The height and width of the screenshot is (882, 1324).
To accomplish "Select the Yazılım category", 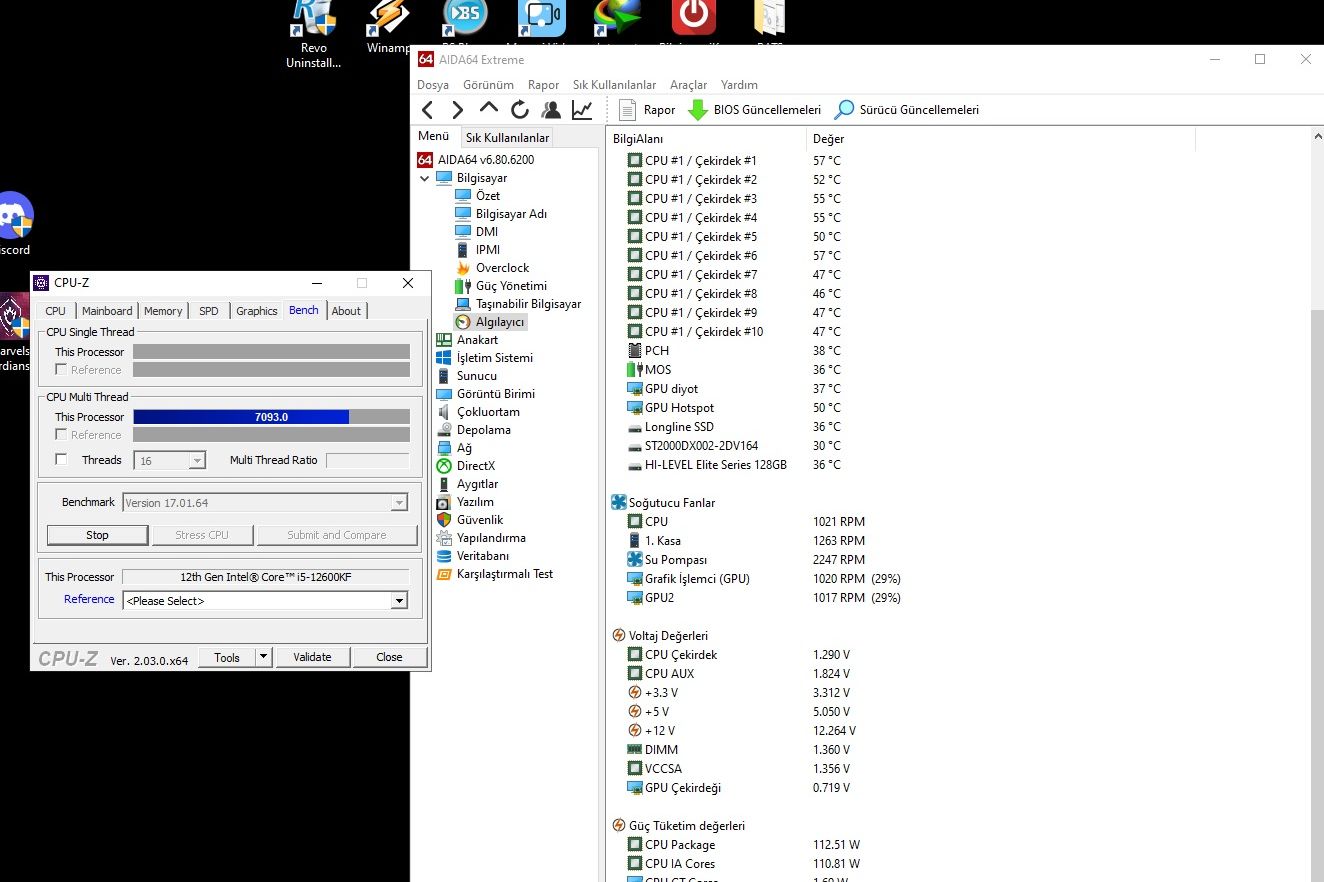I will (466, 502).
